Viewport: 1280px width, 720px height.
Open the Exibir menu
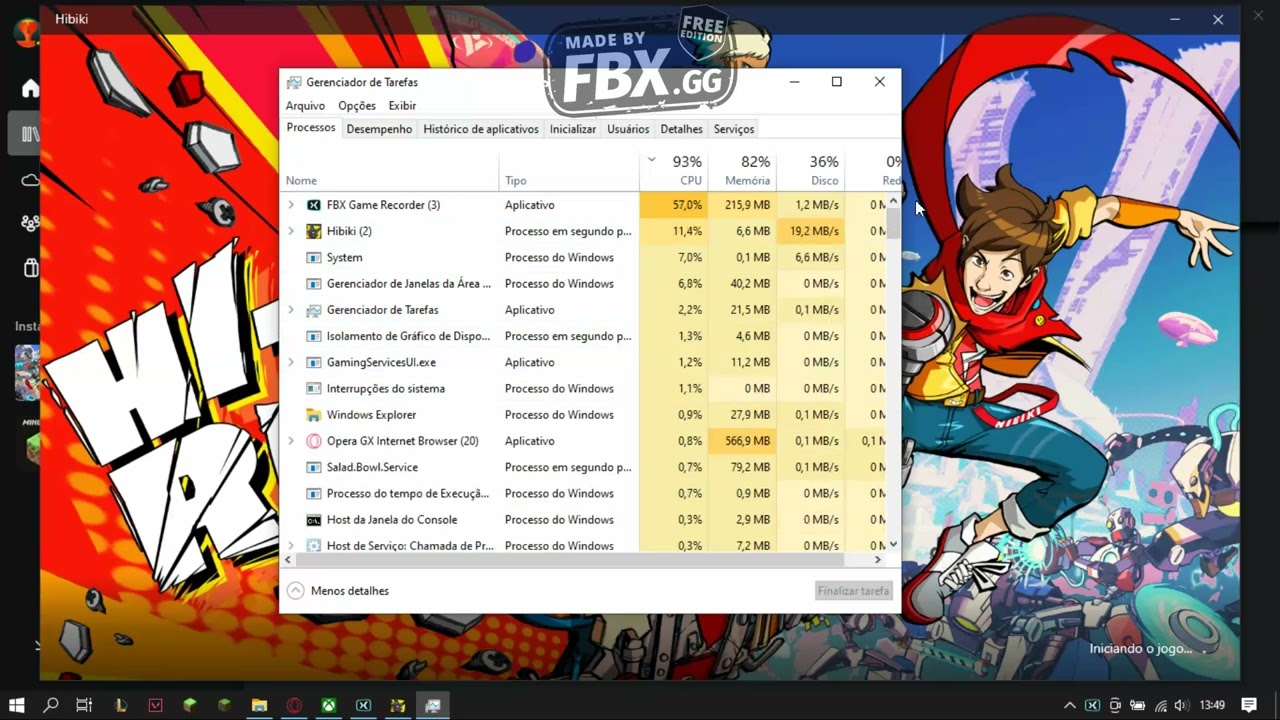click(402, 106)
